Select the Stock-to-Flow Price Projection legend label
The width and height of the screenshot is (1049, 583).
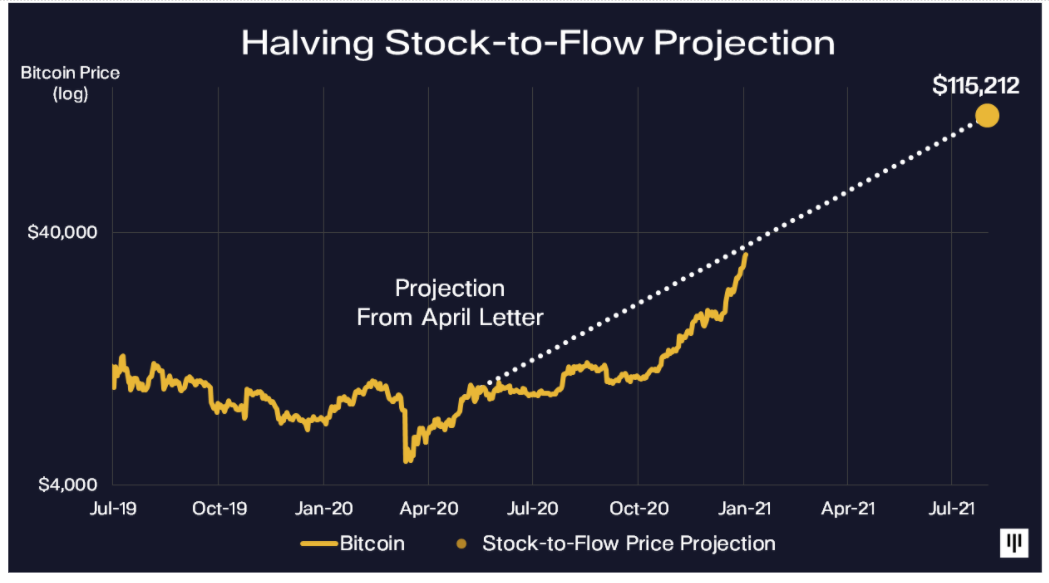coord(628,544)
